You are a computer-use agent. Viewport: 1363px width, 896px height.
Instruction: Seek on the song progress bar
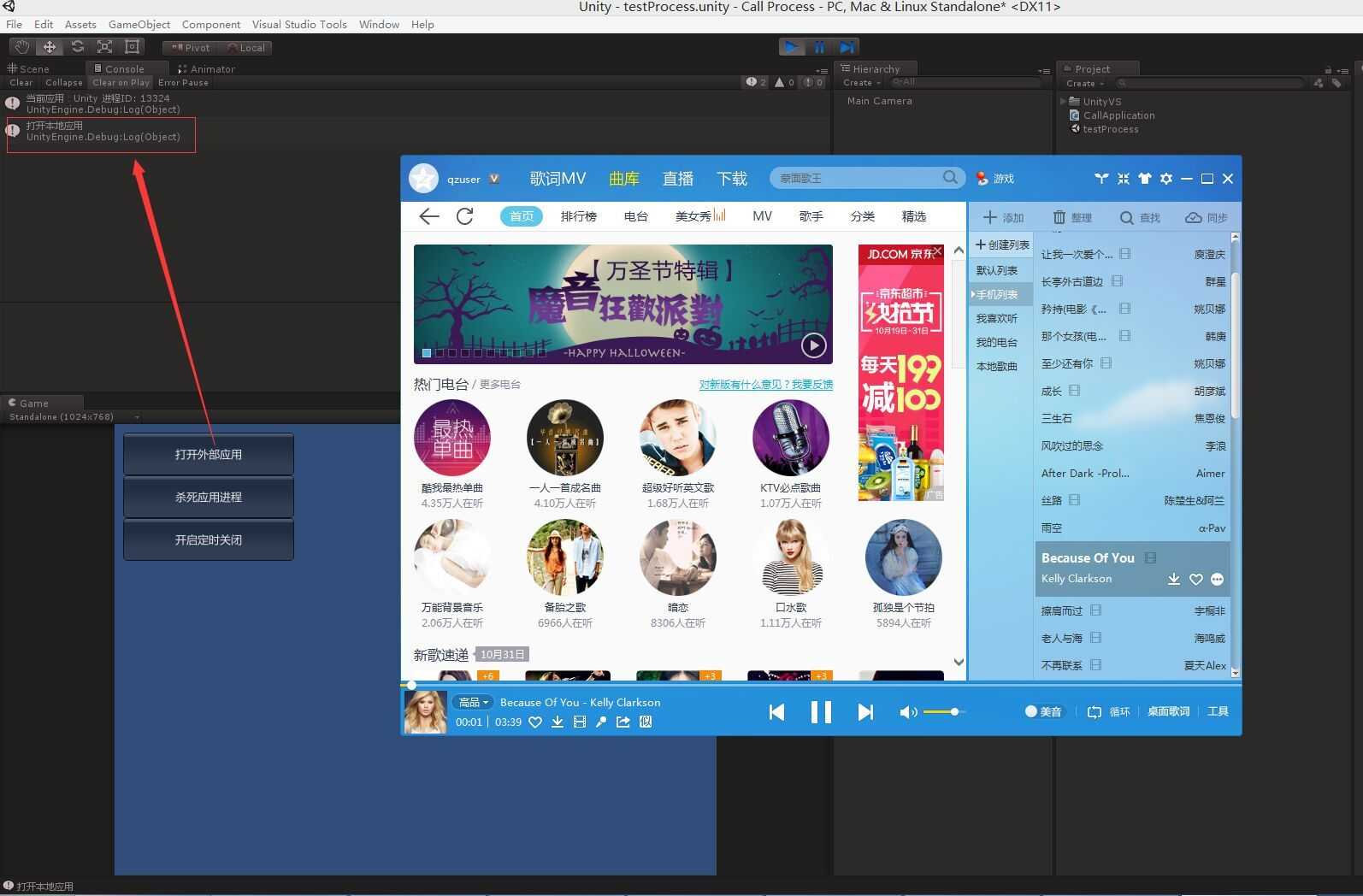[x=821, y=685]
